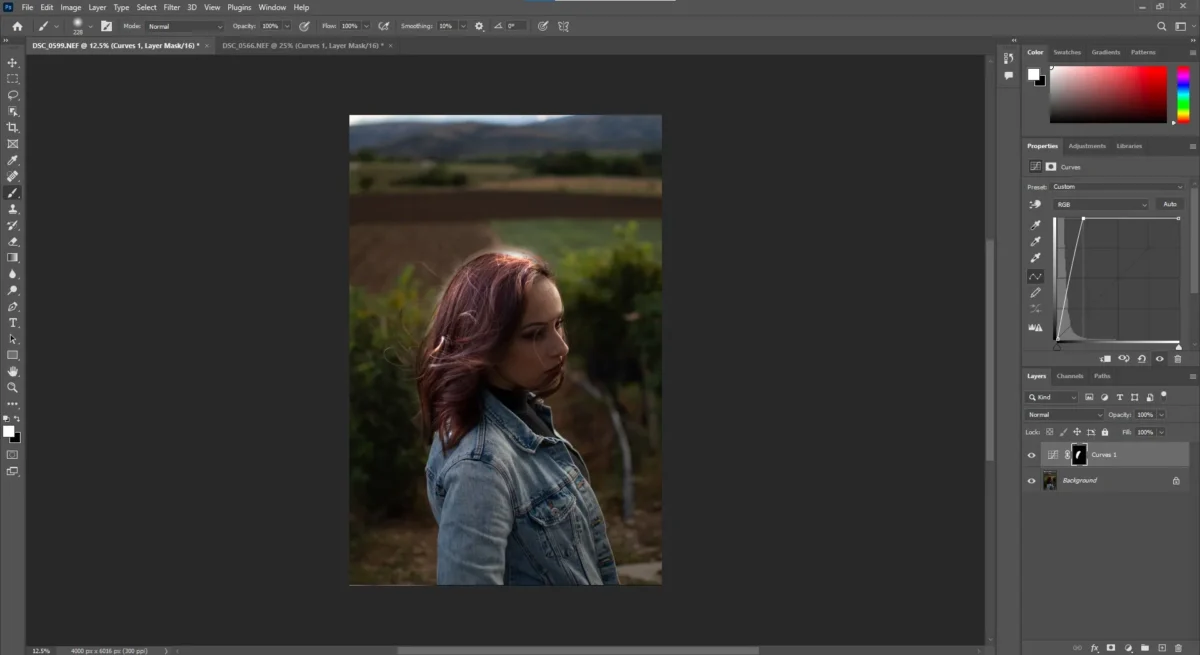Select the Zoom tool
Viewport: 1200px width, 655px height.
(13, 387)
